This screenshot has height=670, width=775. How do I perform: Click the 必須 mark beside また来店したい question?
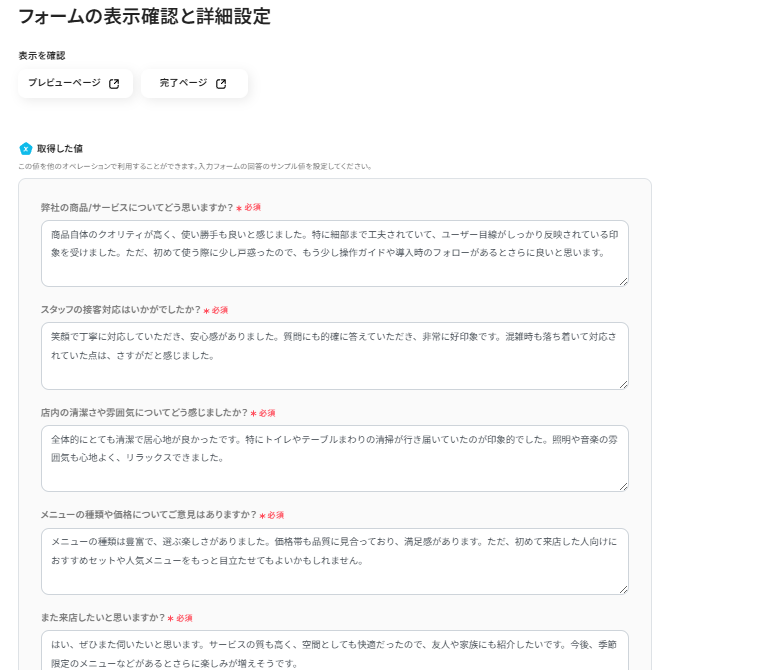coord(180,618)
